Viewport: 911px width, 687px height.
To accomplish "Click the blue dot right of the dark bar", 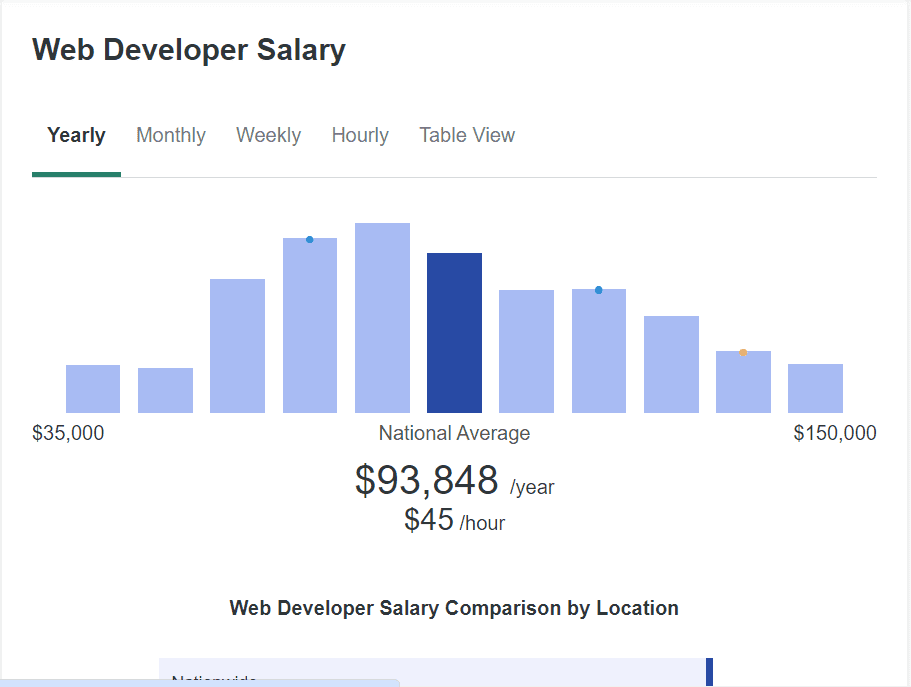I will 599,290.
